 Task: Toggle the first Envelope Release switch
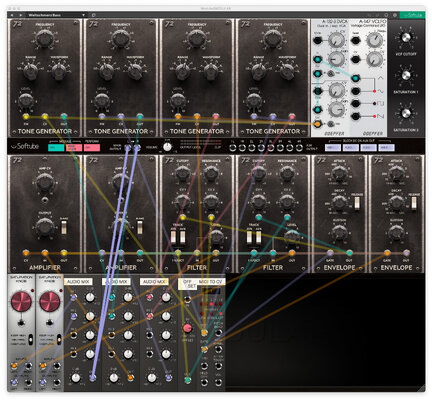click(357, 203)
